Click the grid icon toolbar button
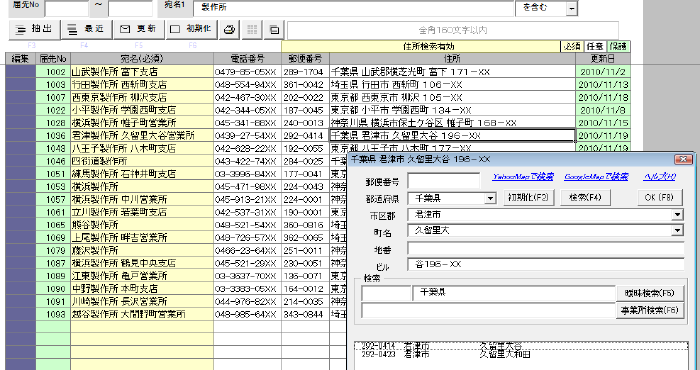Viewport: 700px width, 370px height. point(252,30)
